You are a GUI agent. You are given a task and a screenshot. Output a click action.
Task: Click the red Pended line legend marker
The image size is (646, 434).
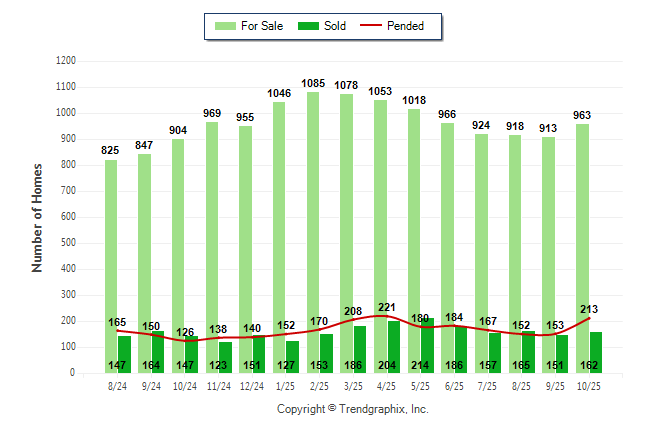374,26
